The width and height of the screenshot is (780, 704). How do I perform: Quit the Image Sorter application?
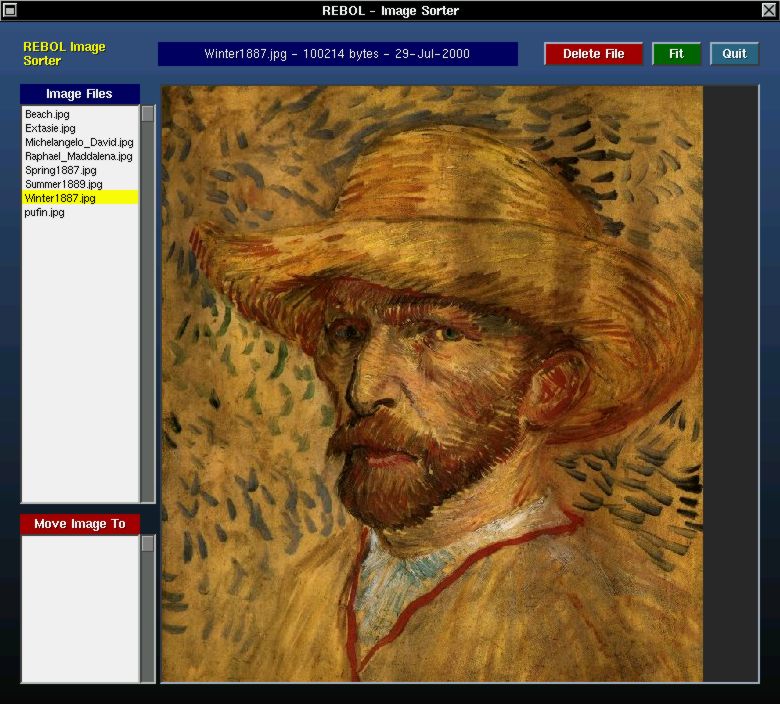pos(734,54)
